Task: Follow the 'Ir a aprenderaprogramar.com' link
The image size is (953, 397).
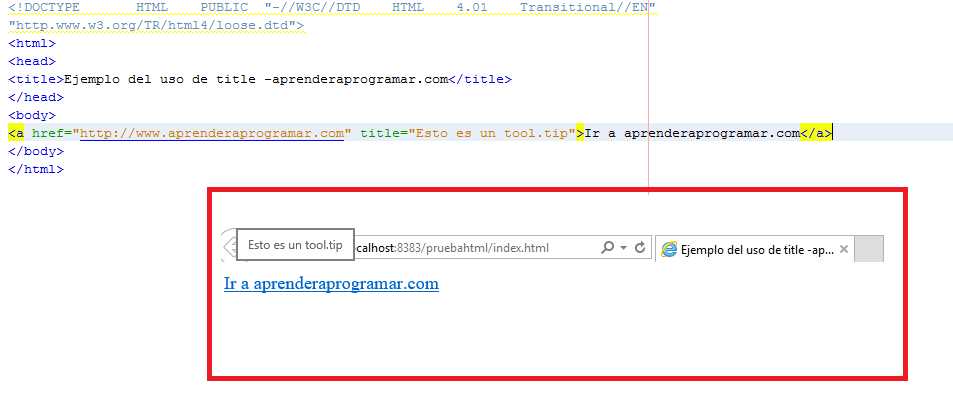Action: tap(331, 284)
